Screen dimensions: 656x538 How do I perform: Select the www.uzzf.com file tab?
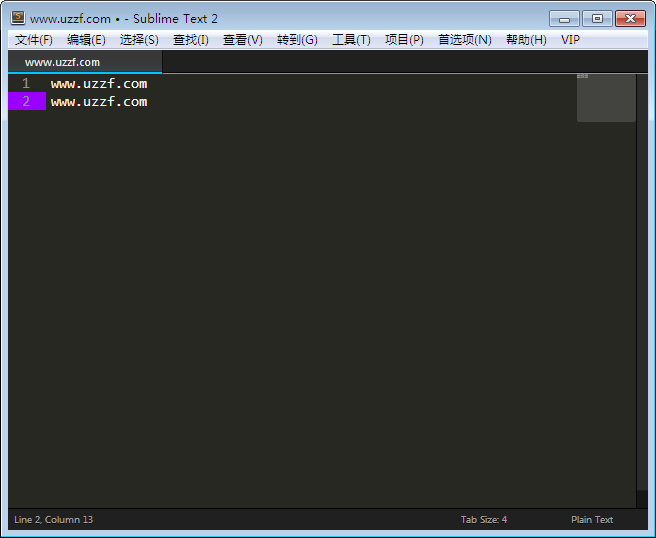(85, 62)
